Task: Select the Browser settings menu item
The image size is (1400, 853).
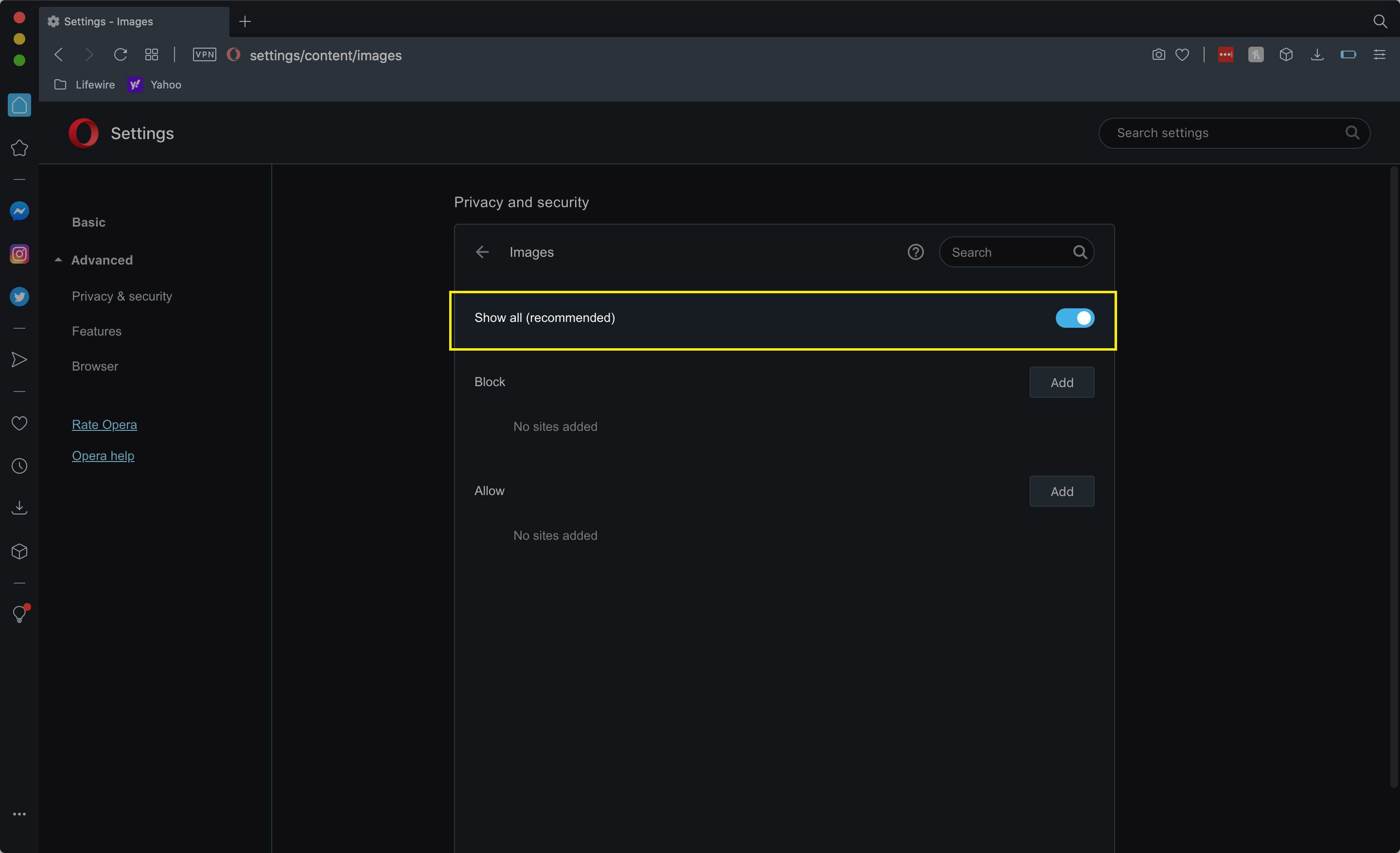Action: pos(95,366)
